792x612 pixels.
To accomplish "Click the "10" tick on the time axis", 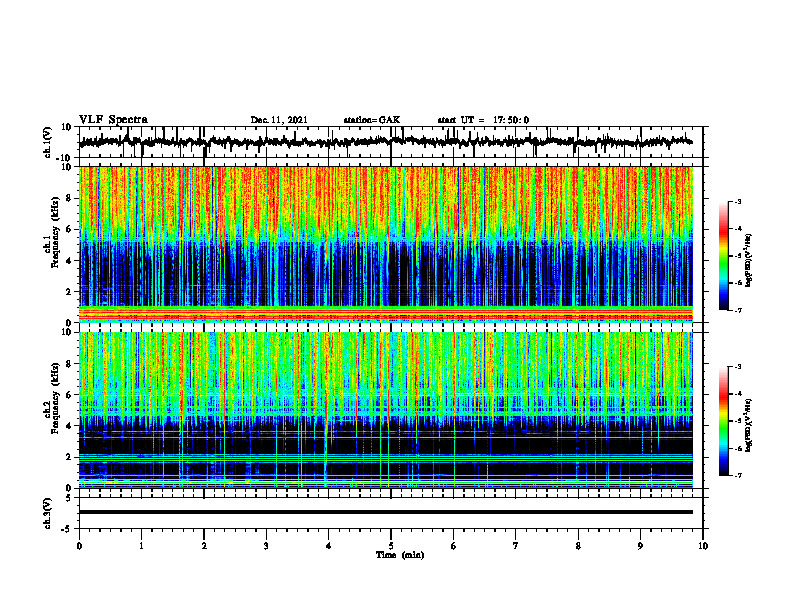I will (703, 546).
